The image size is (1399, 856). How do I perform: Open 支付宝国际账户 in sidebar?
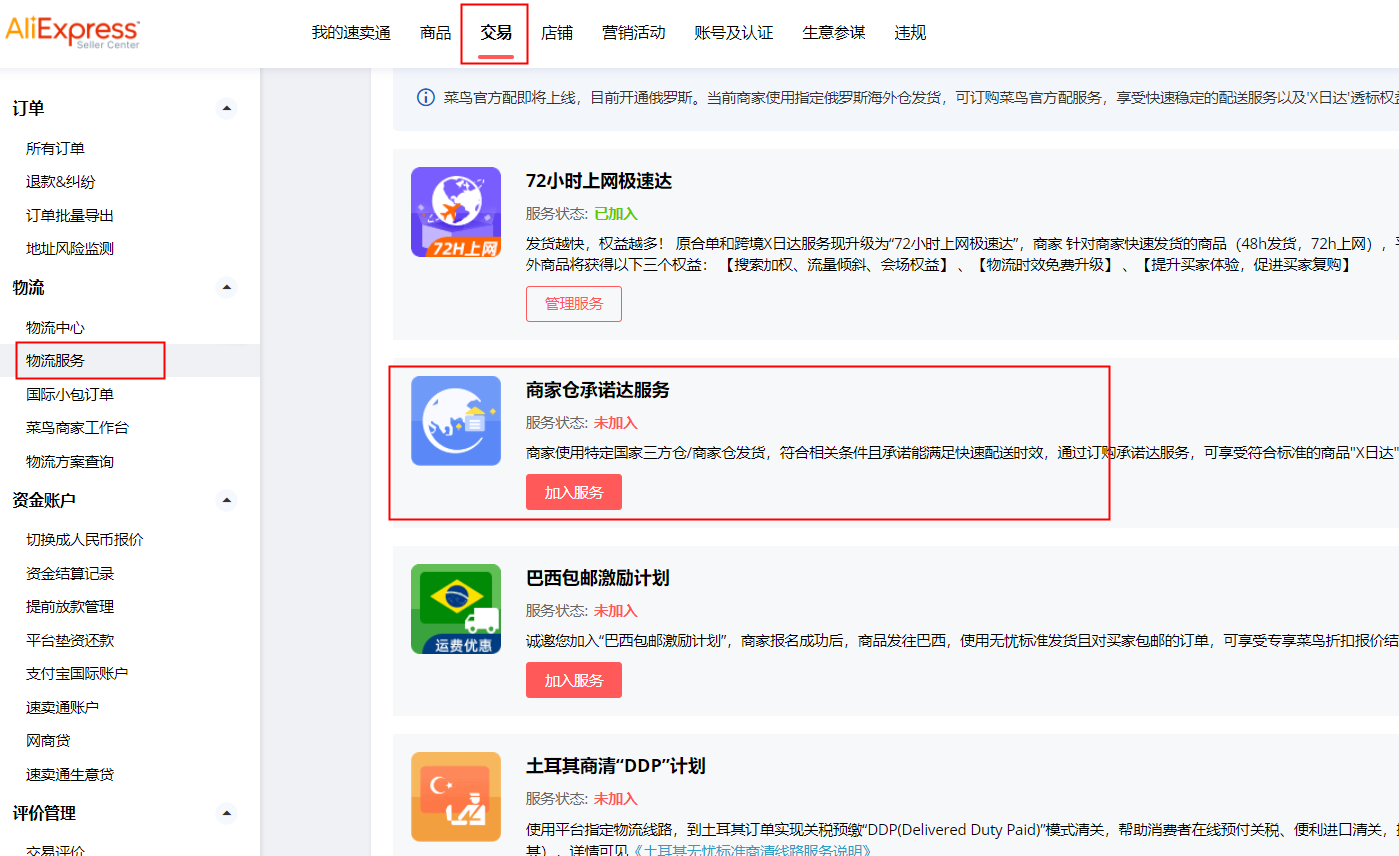pos(77,673)
